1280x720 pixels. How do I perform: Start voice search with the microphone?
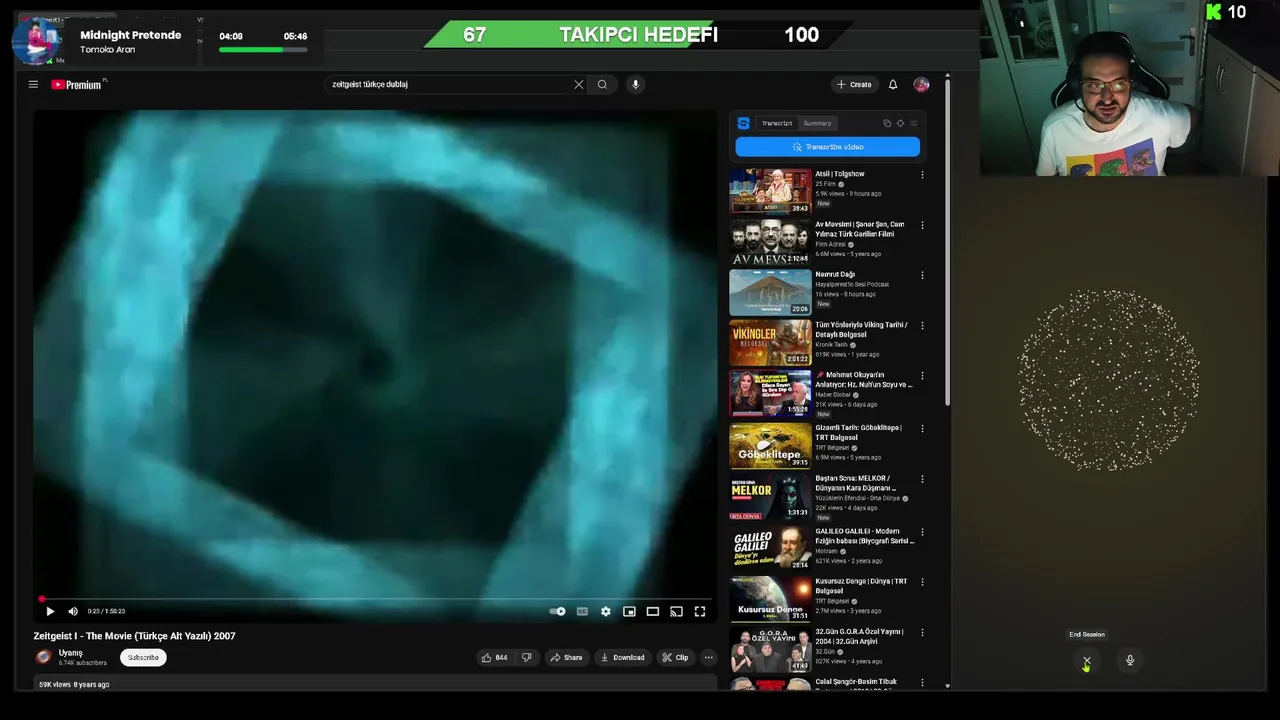[x=635, y=84]
